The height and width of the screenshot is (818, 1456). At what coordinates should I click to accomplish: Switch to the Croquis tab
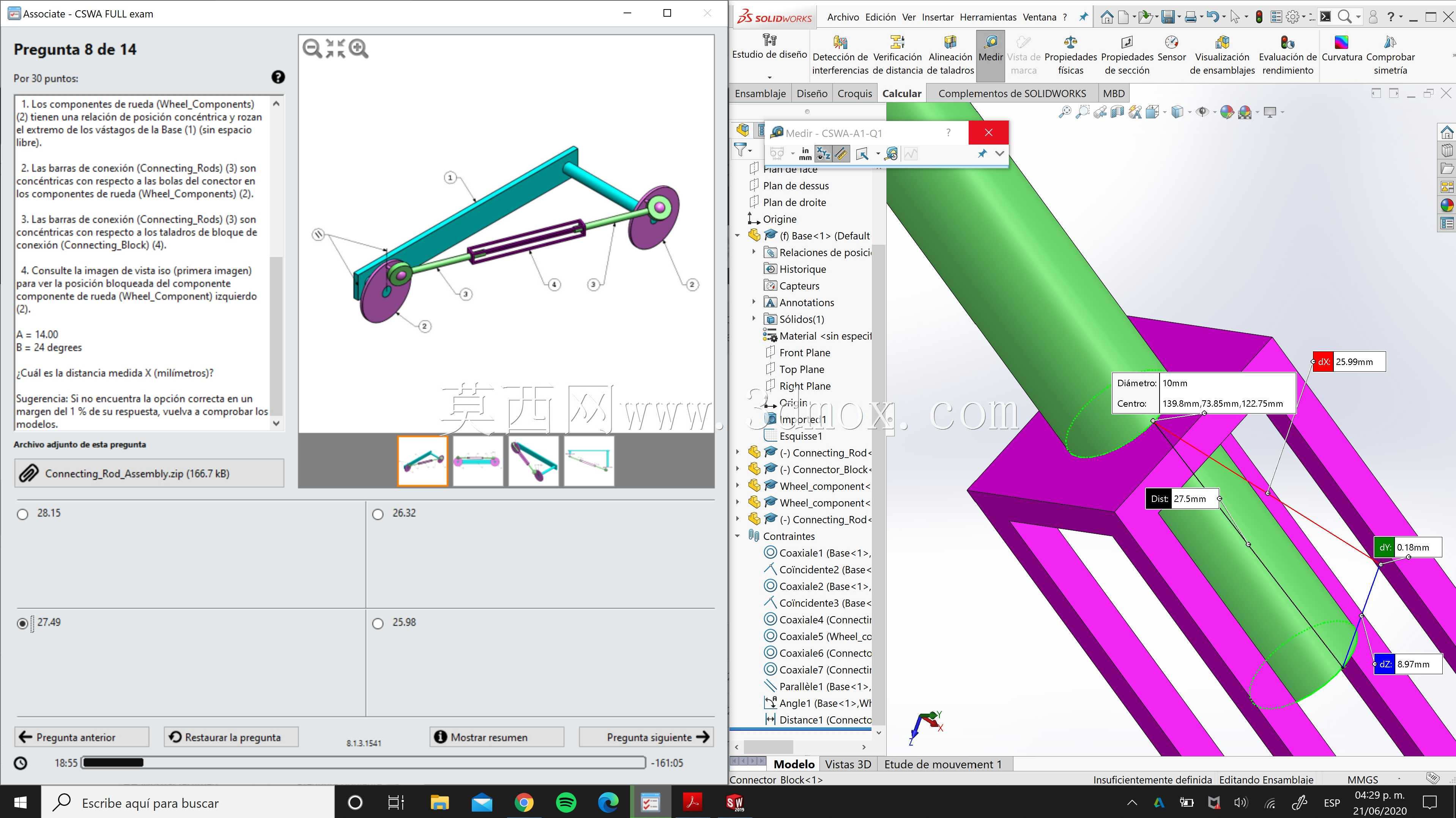855,93
